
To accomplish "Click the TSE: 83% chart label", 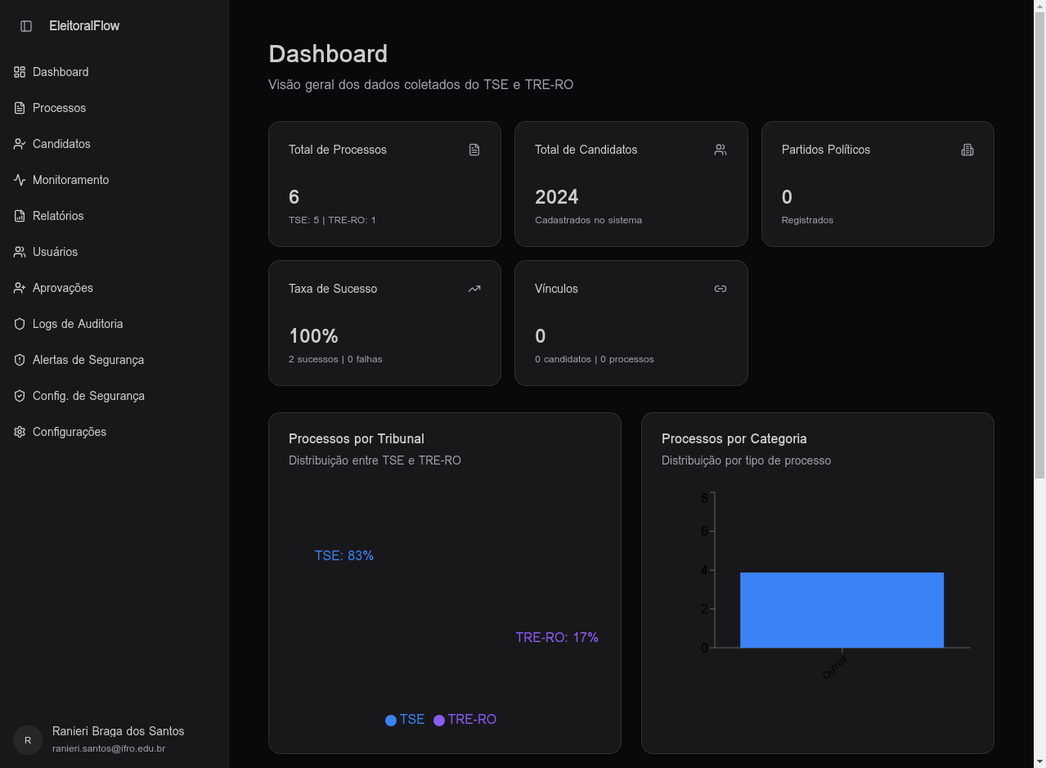I will [344, 554].
